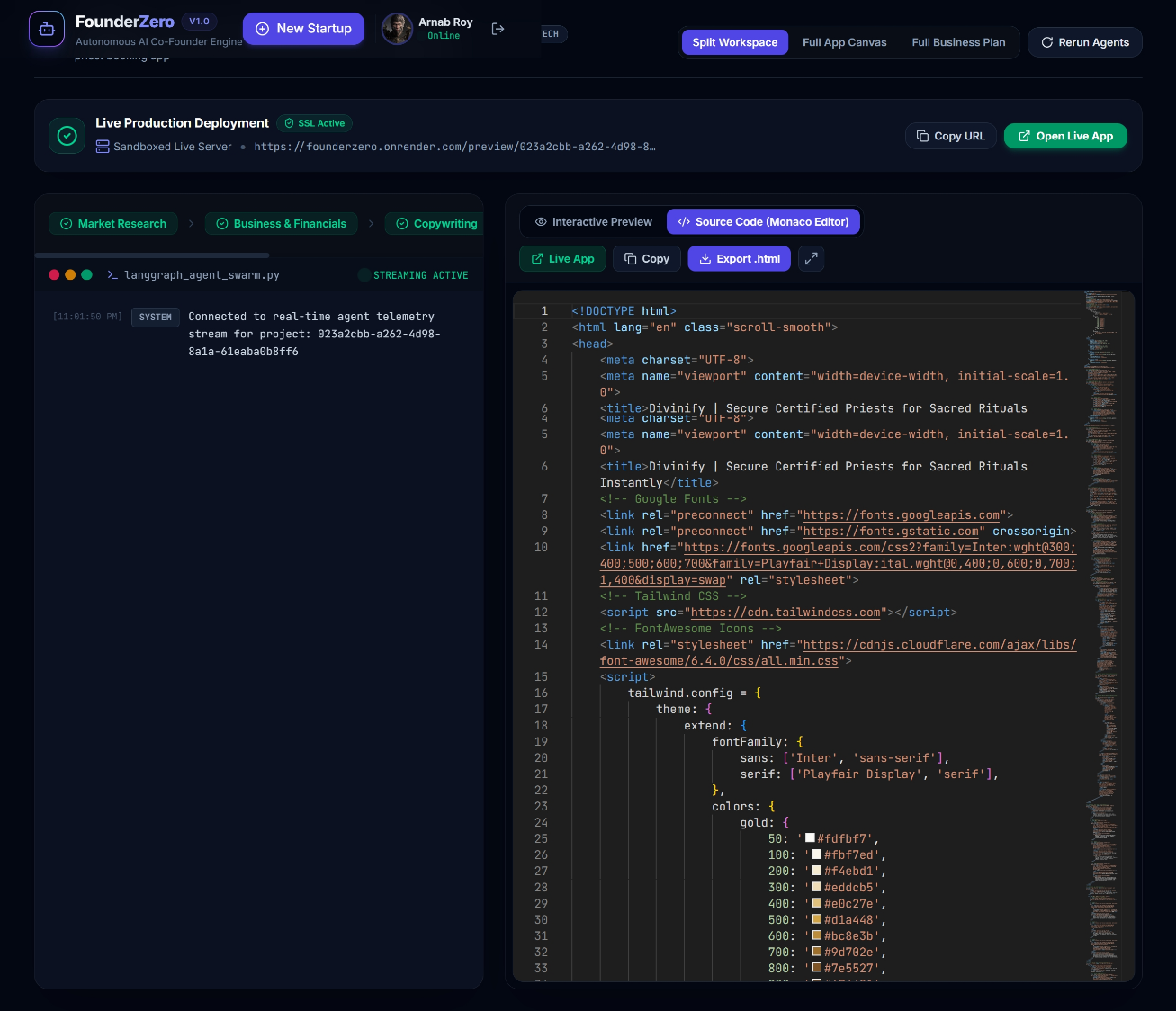Expand the editor to fullscreen

tap(811, 259)
